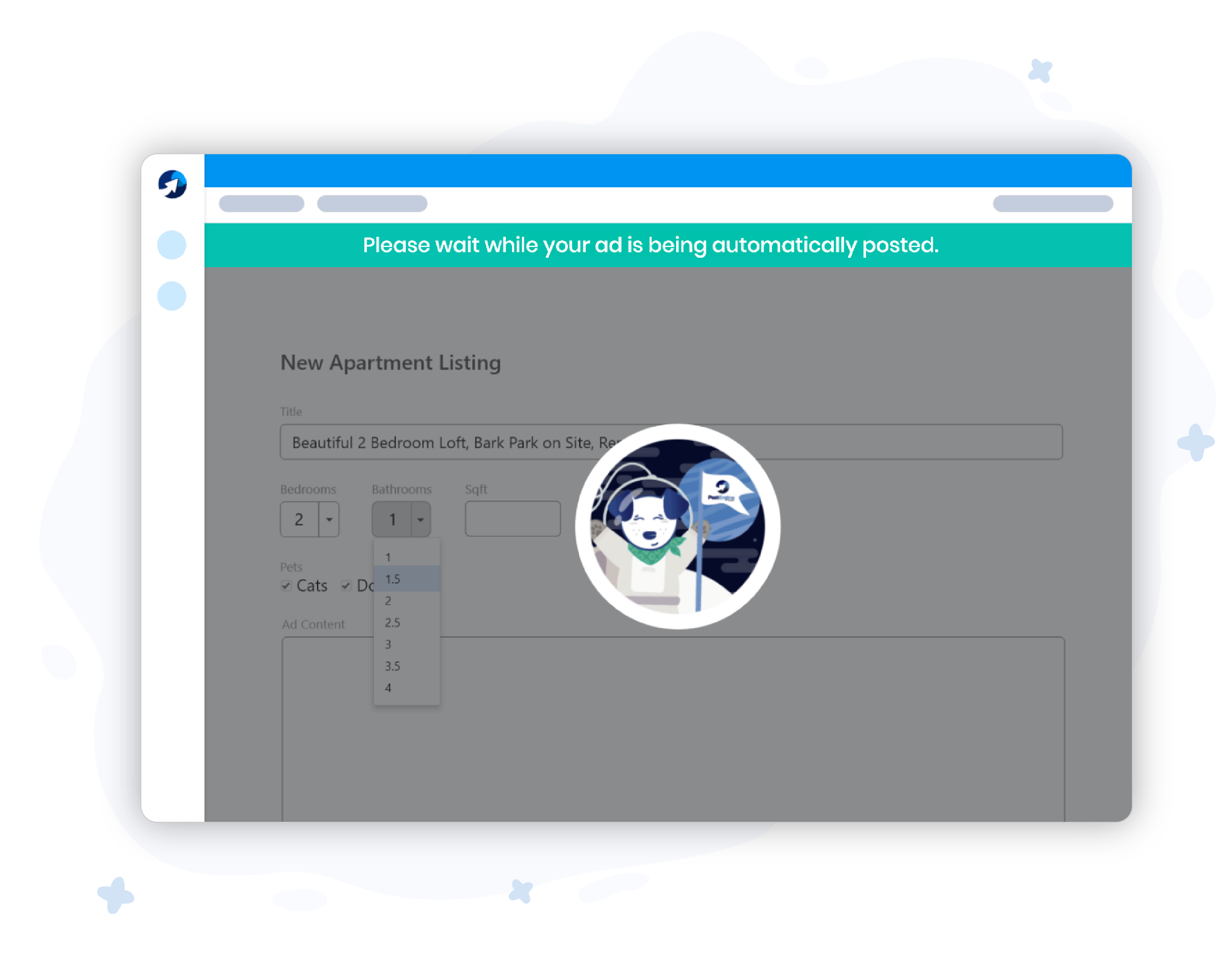
Task: Click the PostEngine rocket logo
Action: coord(172,184)
